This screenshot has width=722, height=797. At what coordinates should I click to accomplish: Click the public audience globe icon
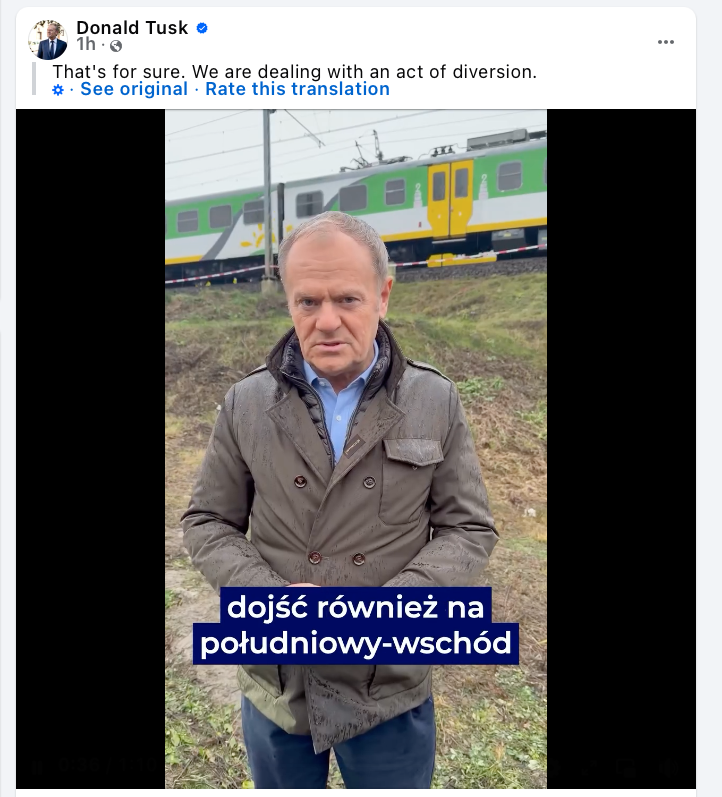point(116,46)
